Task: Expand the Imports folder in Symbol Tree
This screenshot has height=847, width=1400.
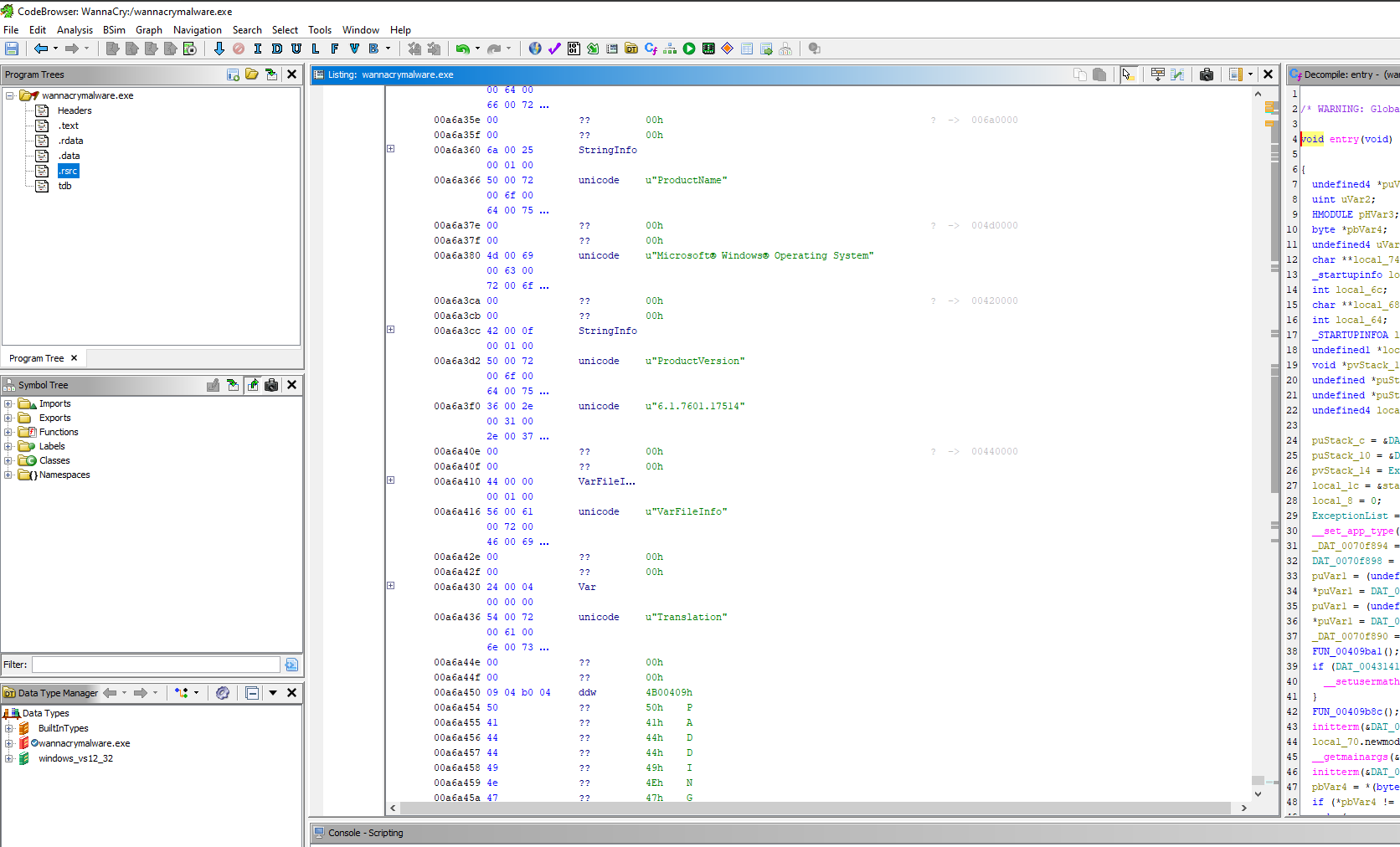Action: [x=8, y=403]
